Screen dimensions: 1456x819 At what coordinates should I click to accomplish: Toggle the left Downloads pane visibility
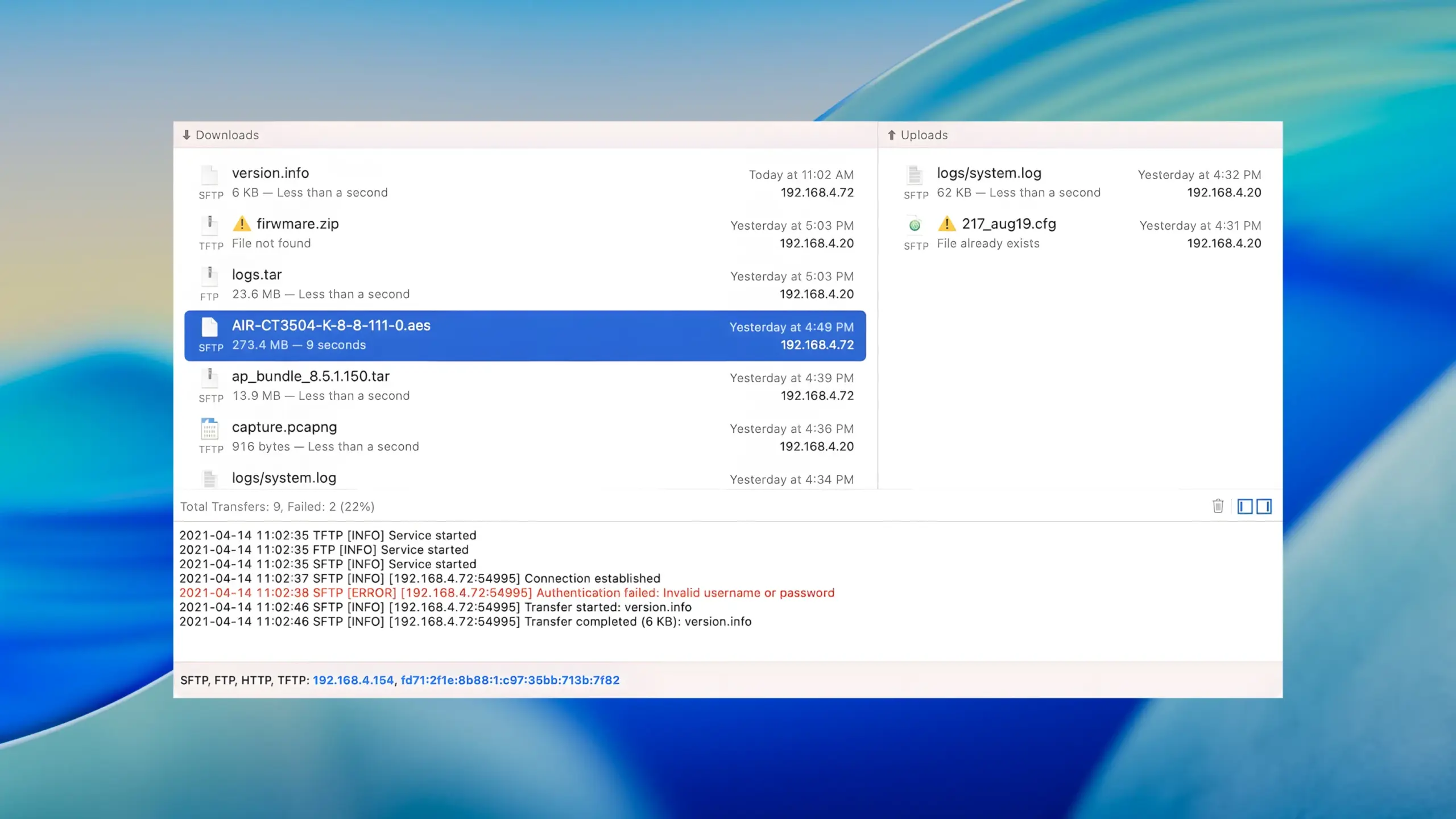point(1244,506)
